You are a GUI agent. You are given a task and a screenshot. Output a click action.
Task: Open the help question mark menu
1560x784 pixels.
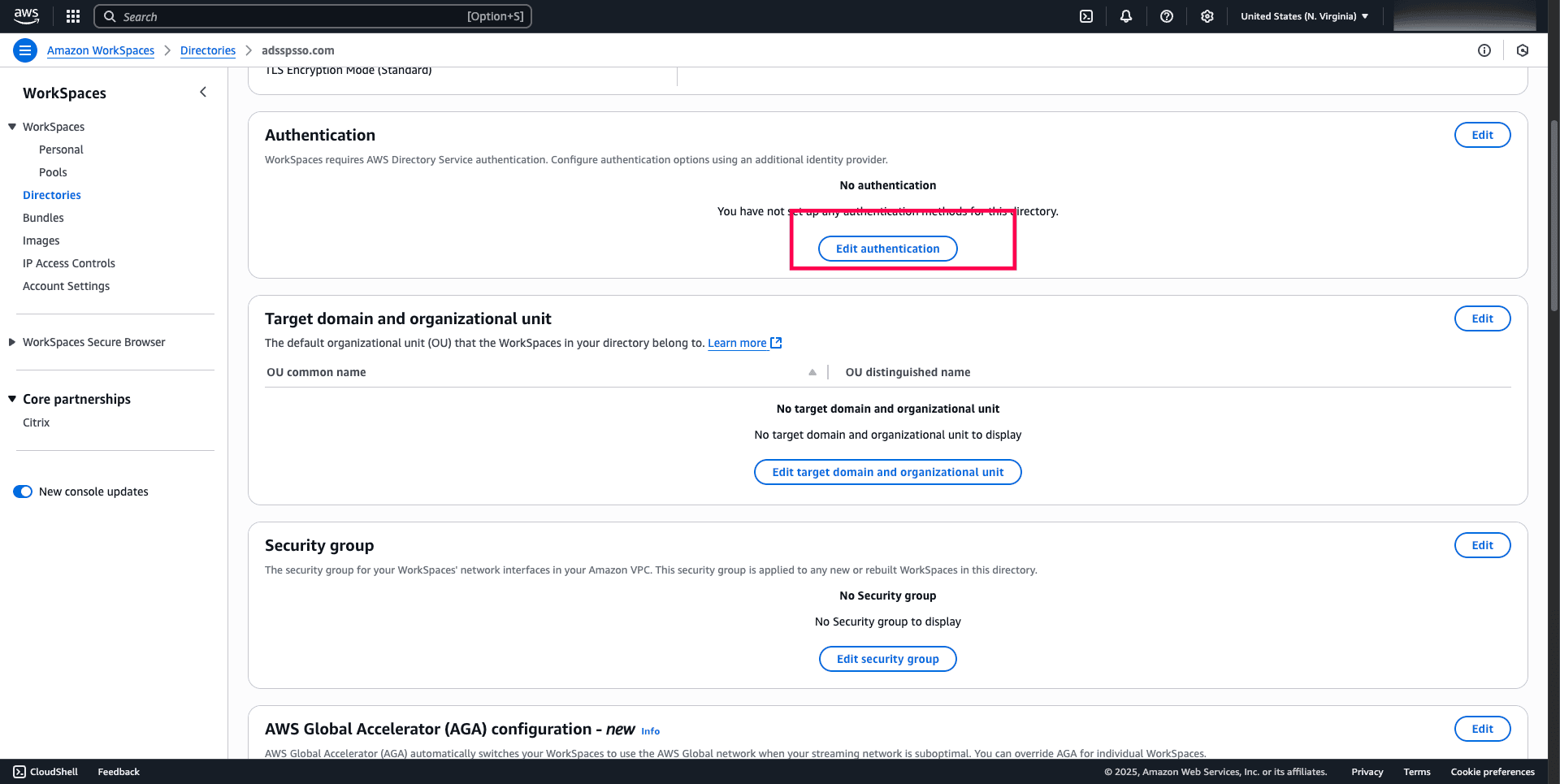(1167, 16)
